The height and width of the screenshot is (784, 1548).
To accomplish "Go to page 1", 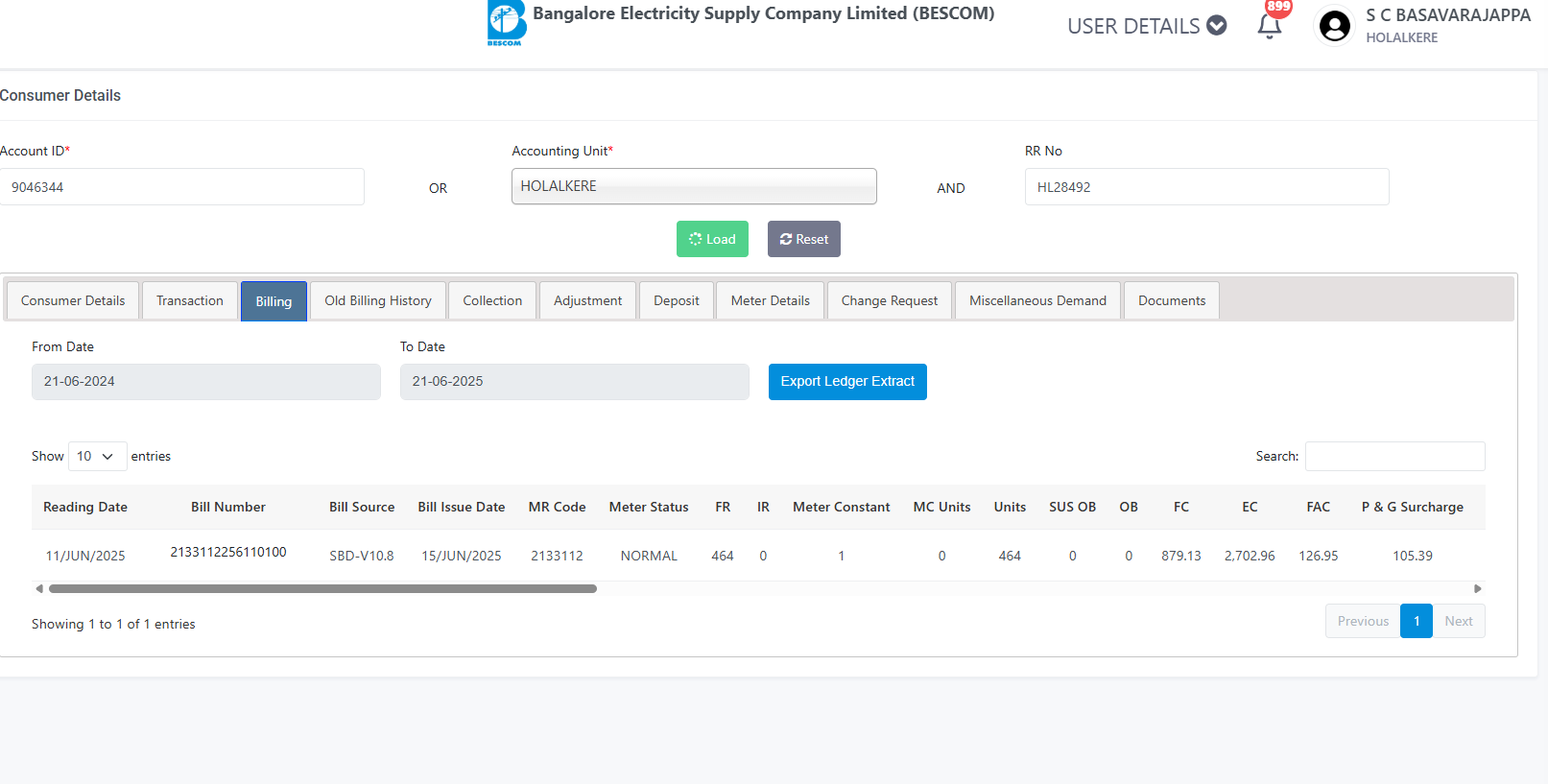I will point(1417,621).
